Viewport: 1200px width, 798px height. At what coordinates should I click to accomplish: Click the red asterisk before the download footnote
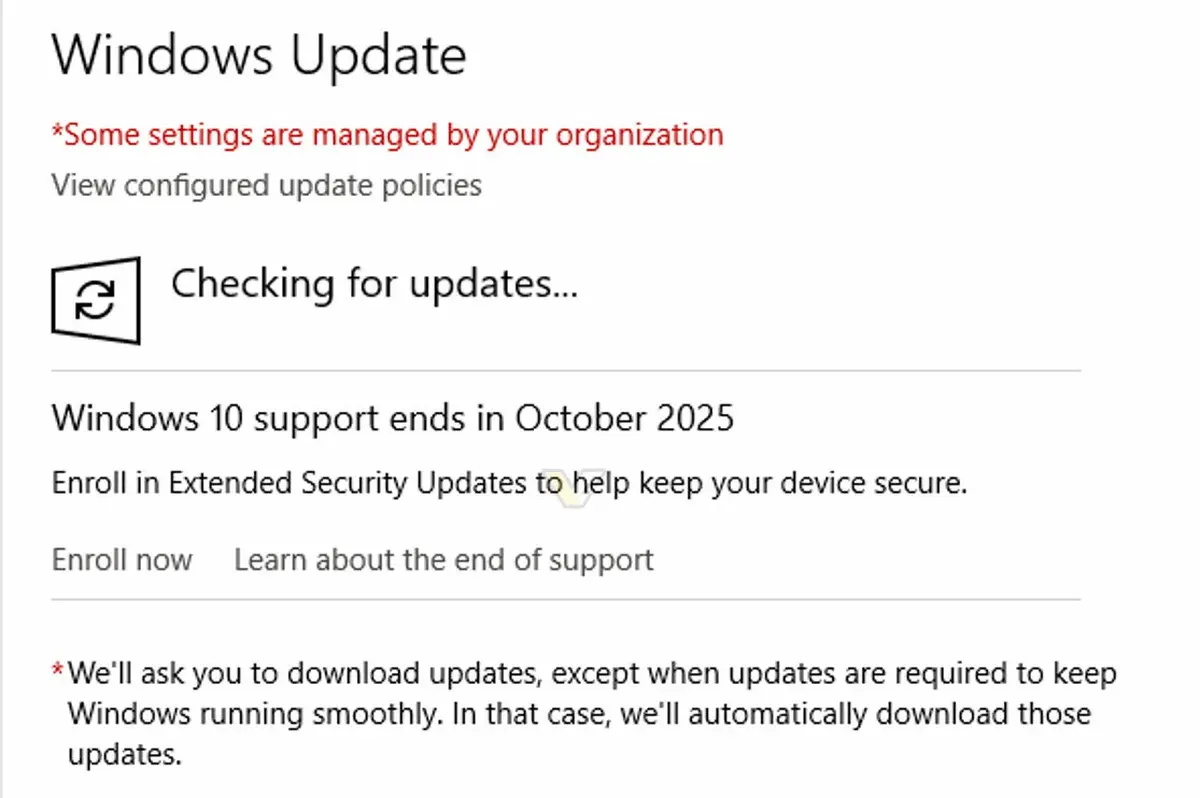[58, 672]
